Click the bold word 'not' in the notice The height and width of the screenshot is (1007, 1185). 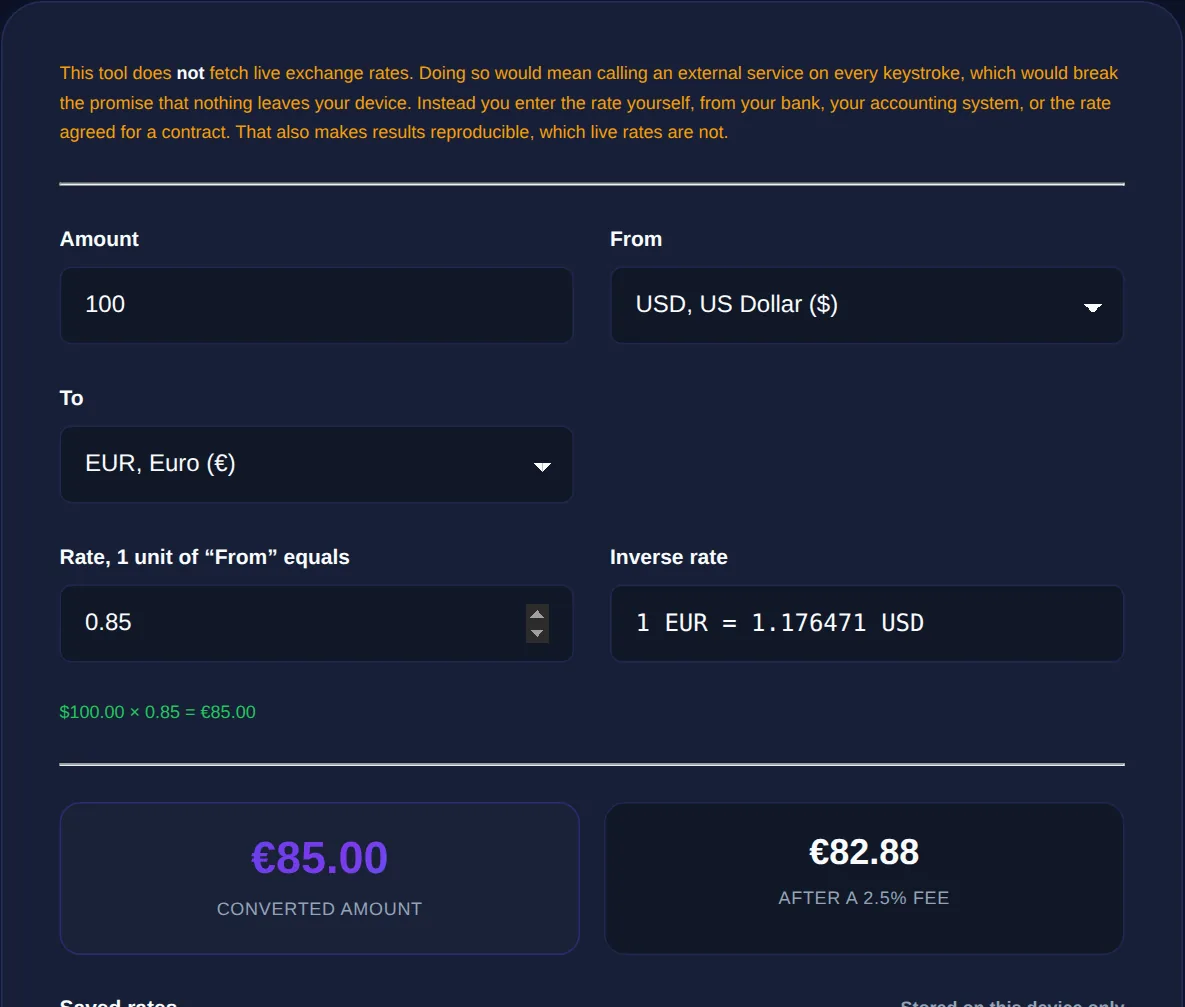tap(190, 73)
